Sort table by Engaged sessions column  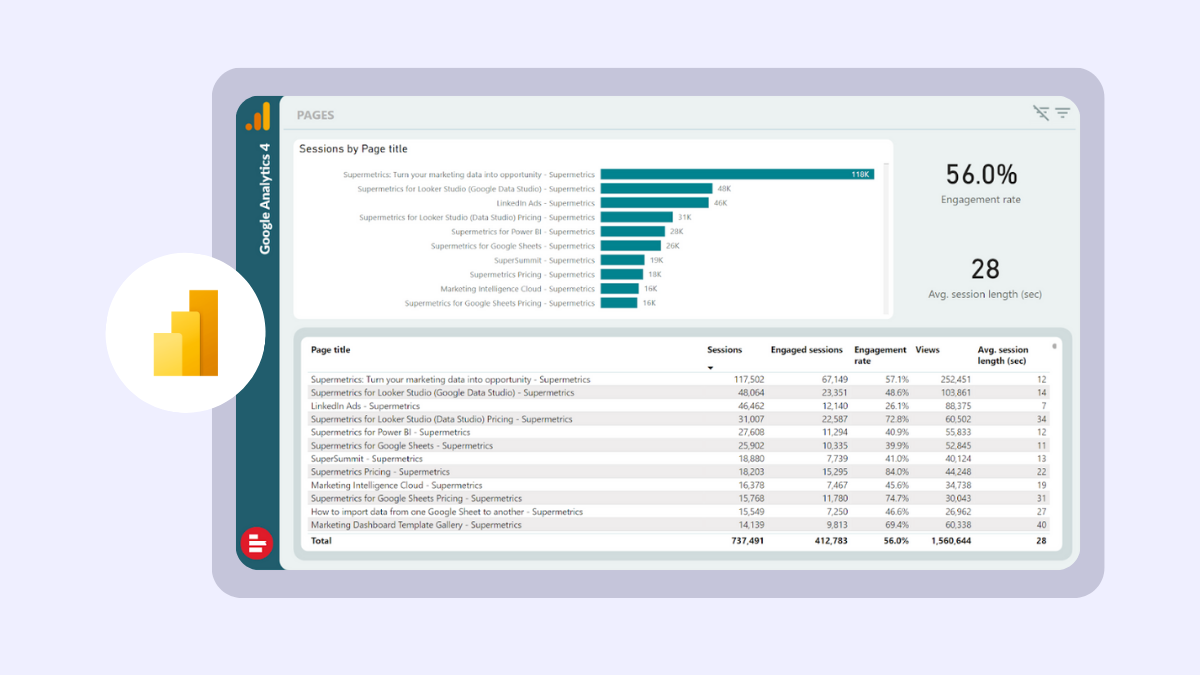coord(806,350)
